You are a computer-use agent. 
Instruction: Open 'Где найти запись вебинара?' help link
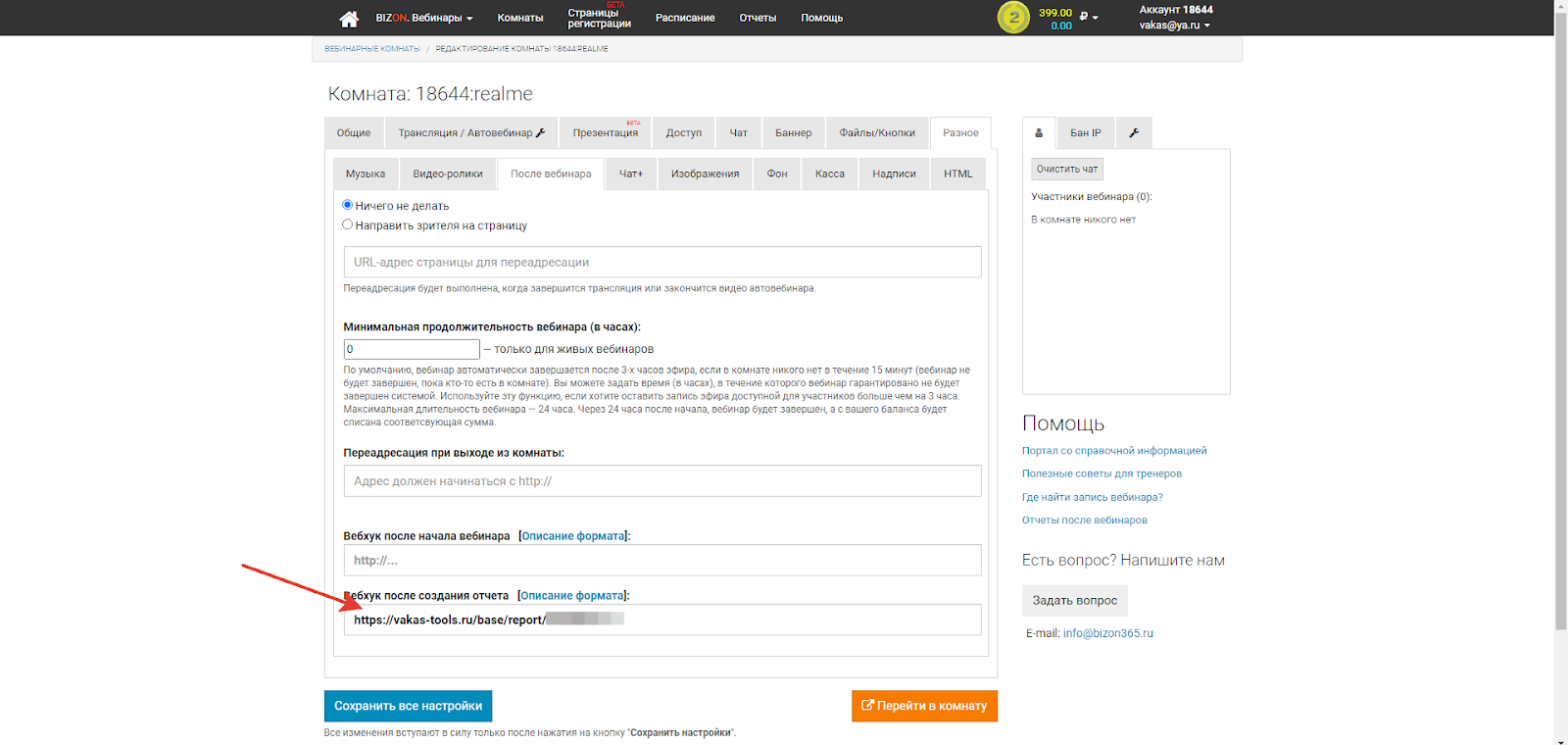(1092, 497)
